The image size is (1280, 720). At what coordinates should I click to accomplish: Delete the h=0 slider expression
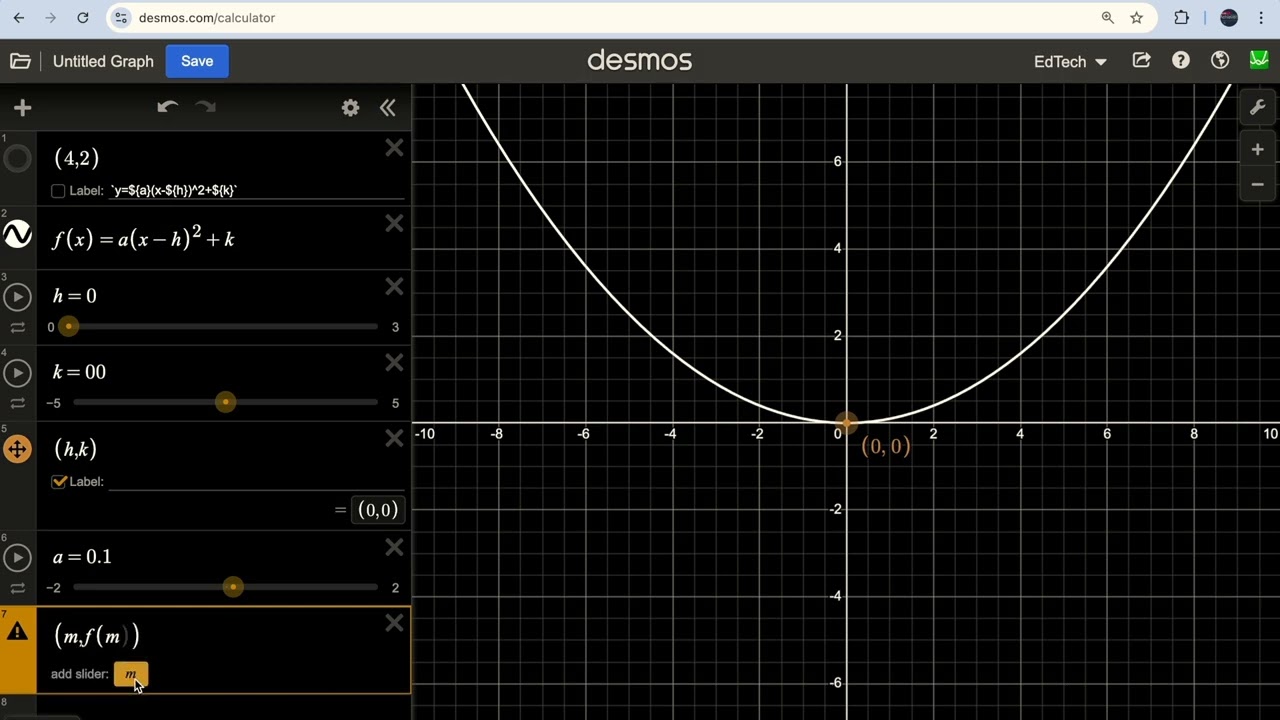[x=394, y=287]
